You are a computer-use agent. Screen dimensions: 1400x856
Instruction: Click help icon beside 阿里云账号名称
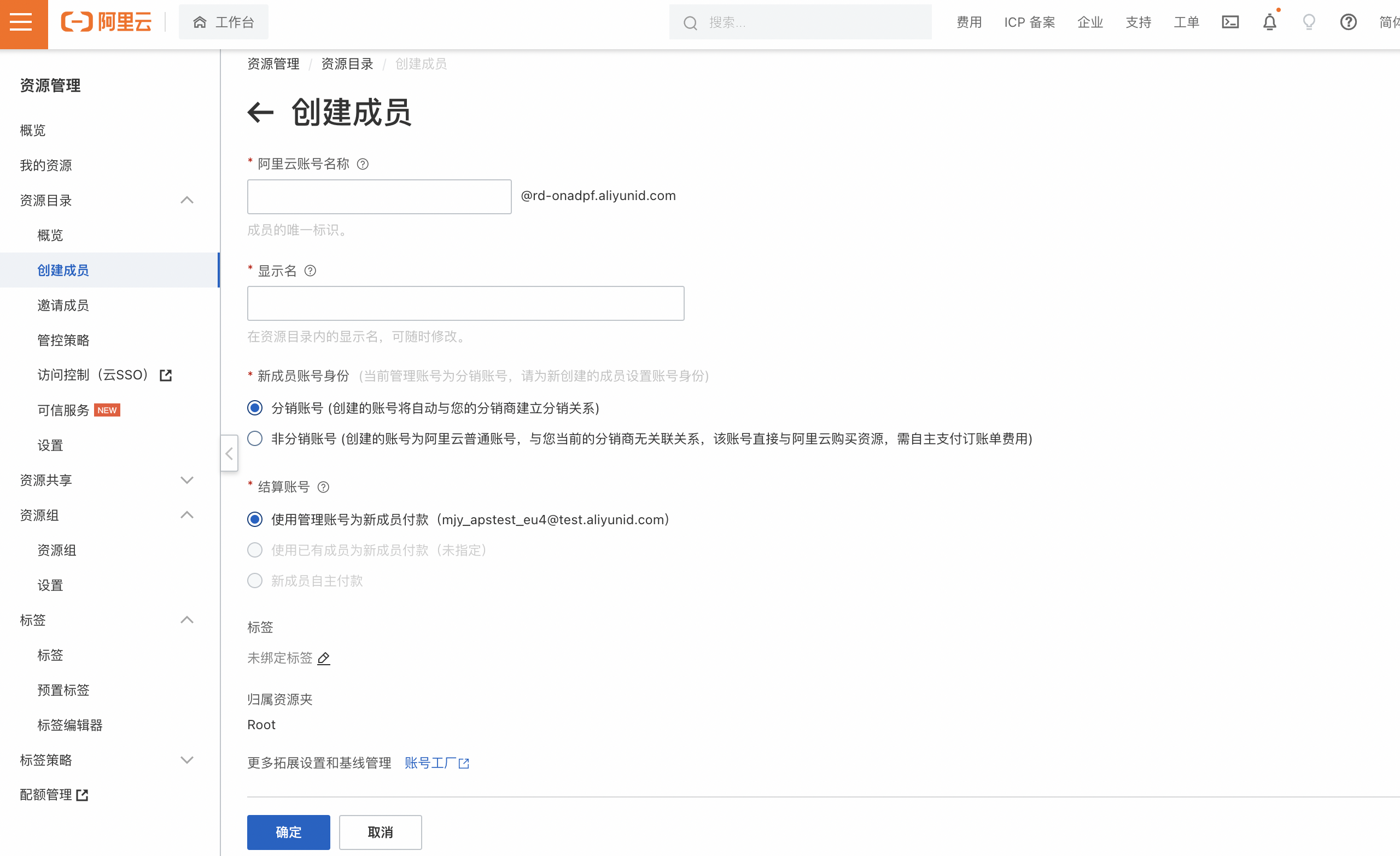(363, 164)
